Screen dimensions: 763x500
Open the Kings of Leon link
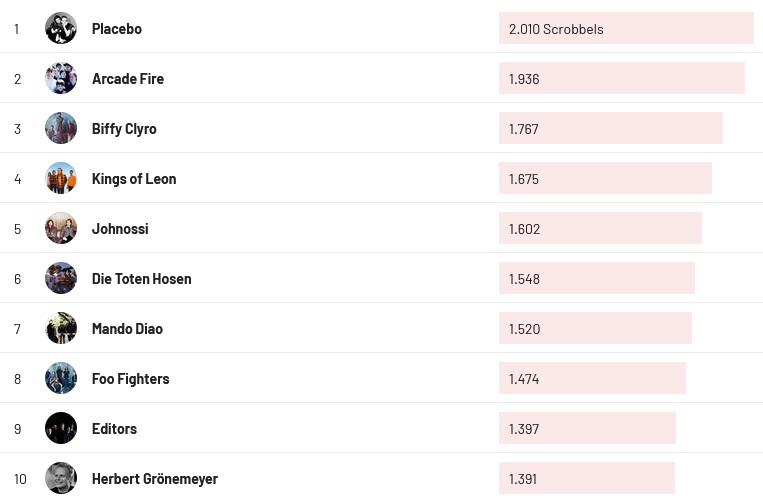click(x=134, y=179)
